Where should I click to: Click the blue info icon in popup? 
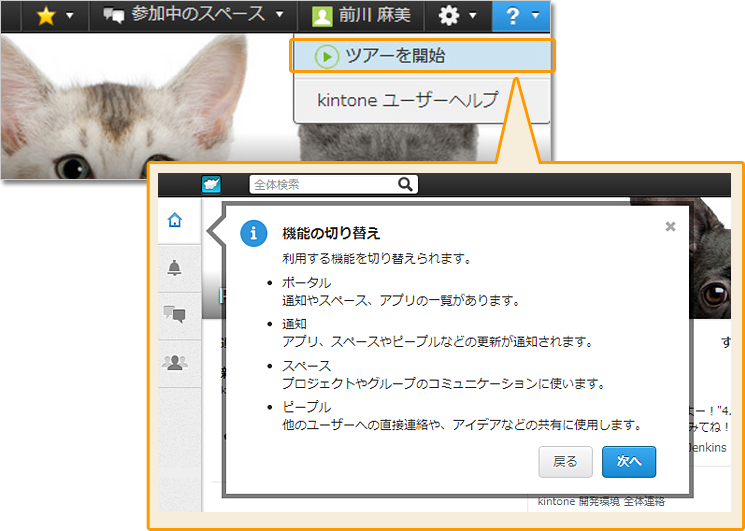254,234
